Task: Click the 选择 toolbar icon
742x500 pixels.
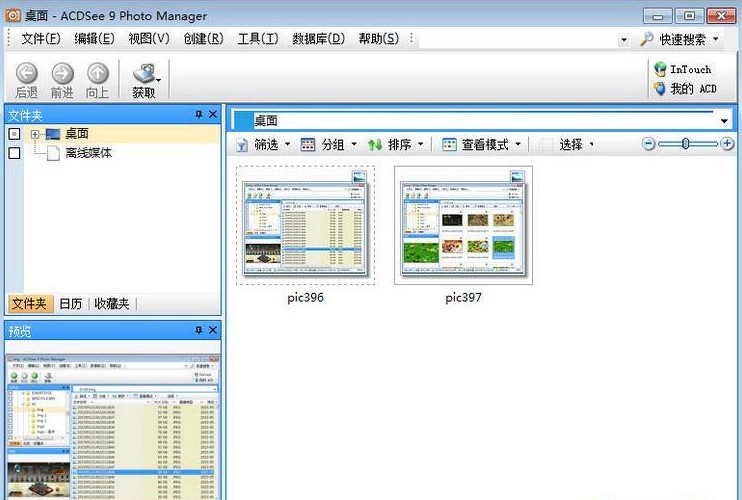Action: pyautogui.click(x=547, y=145)
